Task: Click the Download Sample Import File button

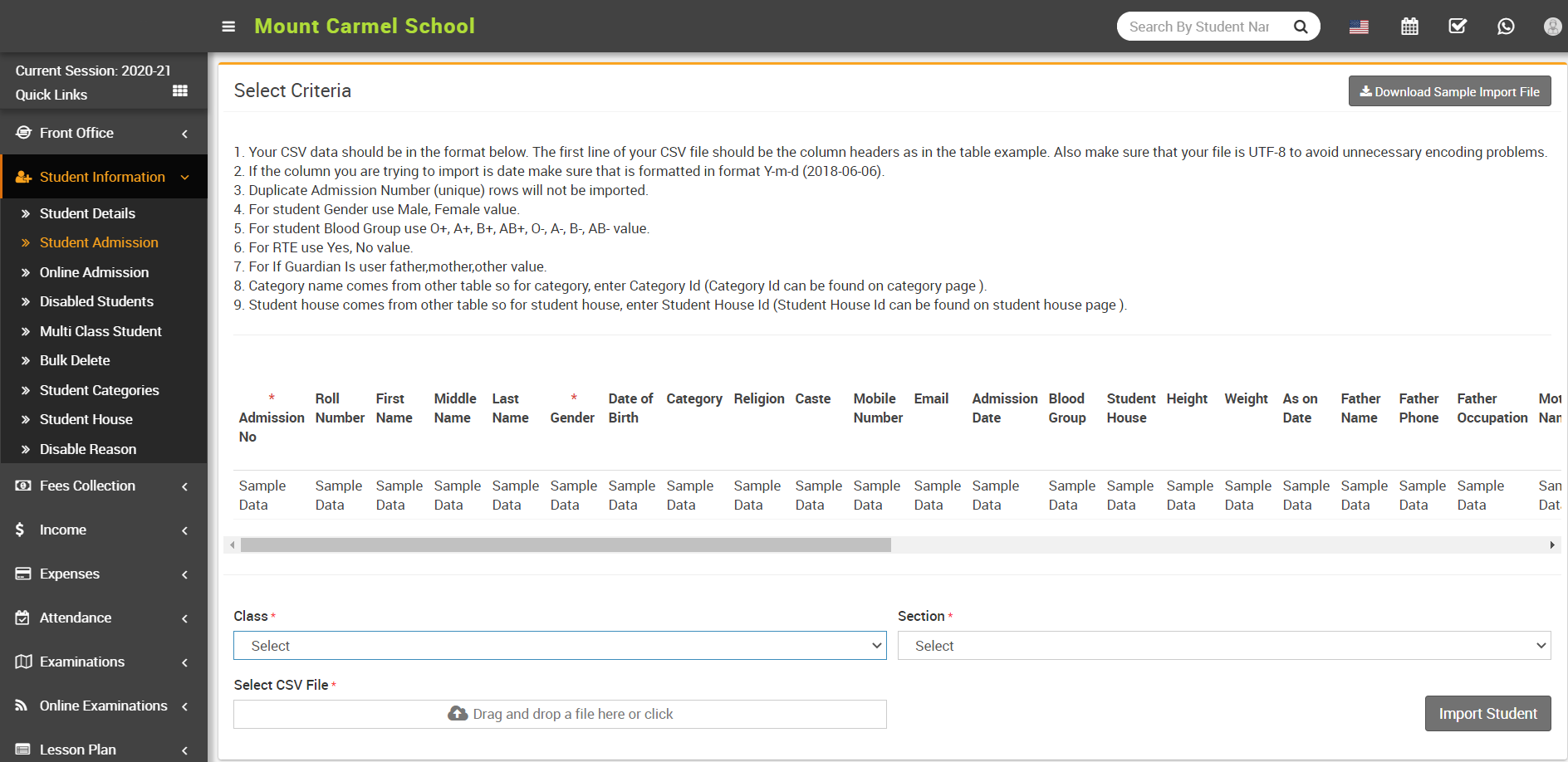Action: 1448,90
